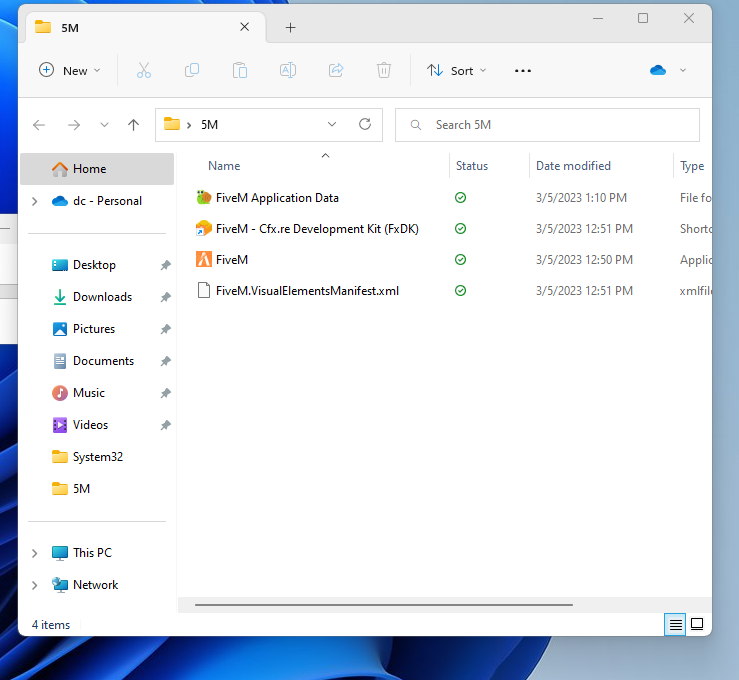
Task: Click the Copy icon in toolbar
Action: click(x=192, y=70)
